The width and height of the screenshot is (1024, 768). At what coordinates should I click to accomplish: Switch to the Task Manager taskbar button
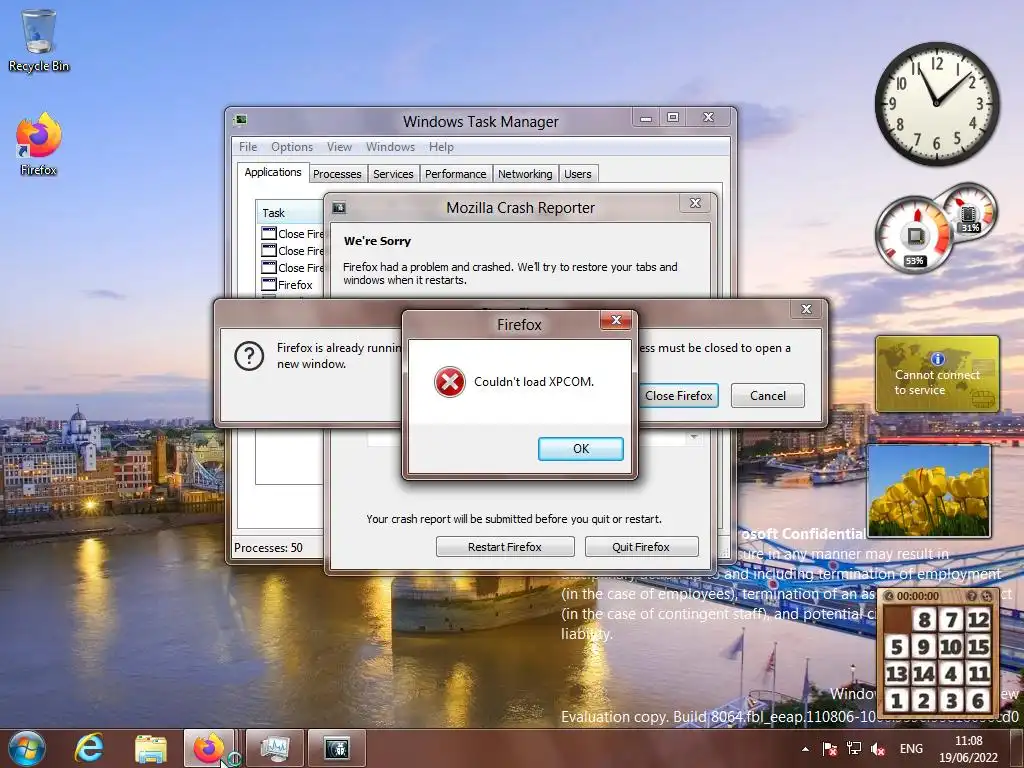click(277, 748)
